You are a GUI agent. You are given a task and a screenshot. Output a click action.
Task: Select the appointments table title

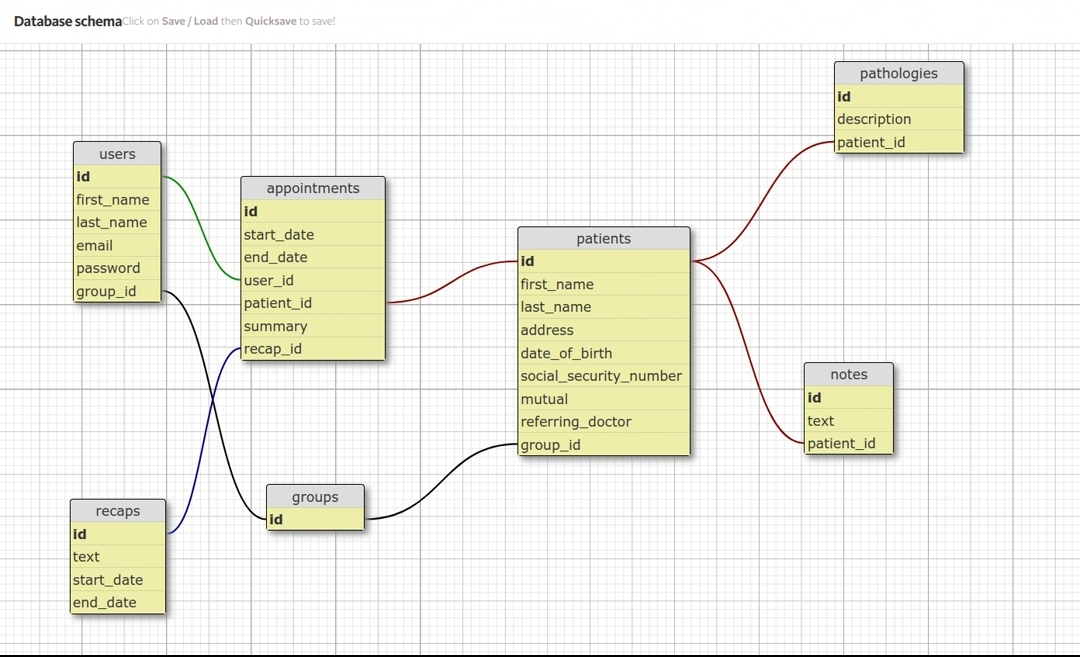click(313, 189)
